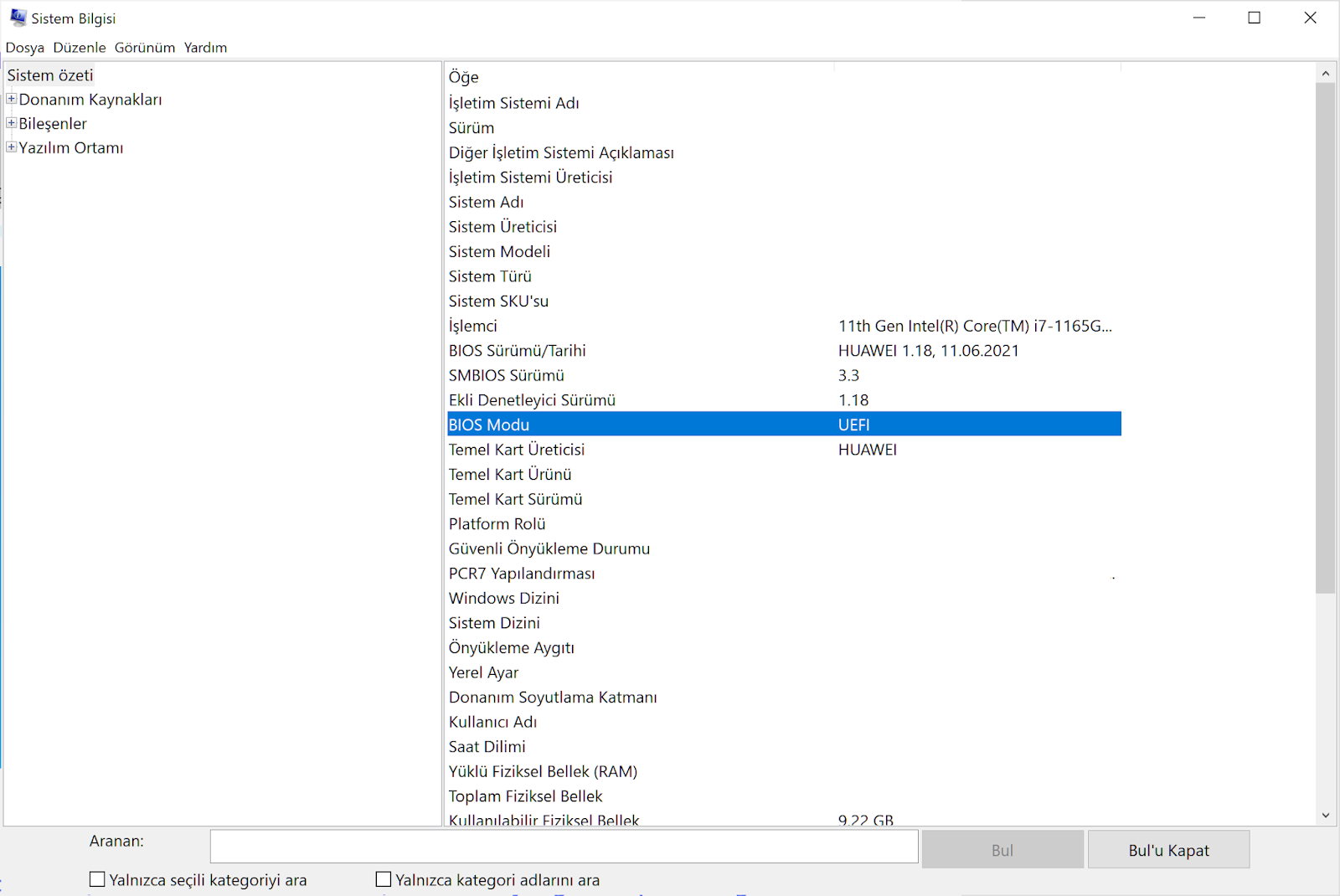The height and width of the screenshot is (896, 1340).
Task: Select Donanım Kaynakları tree item
Action: point(90,100)
